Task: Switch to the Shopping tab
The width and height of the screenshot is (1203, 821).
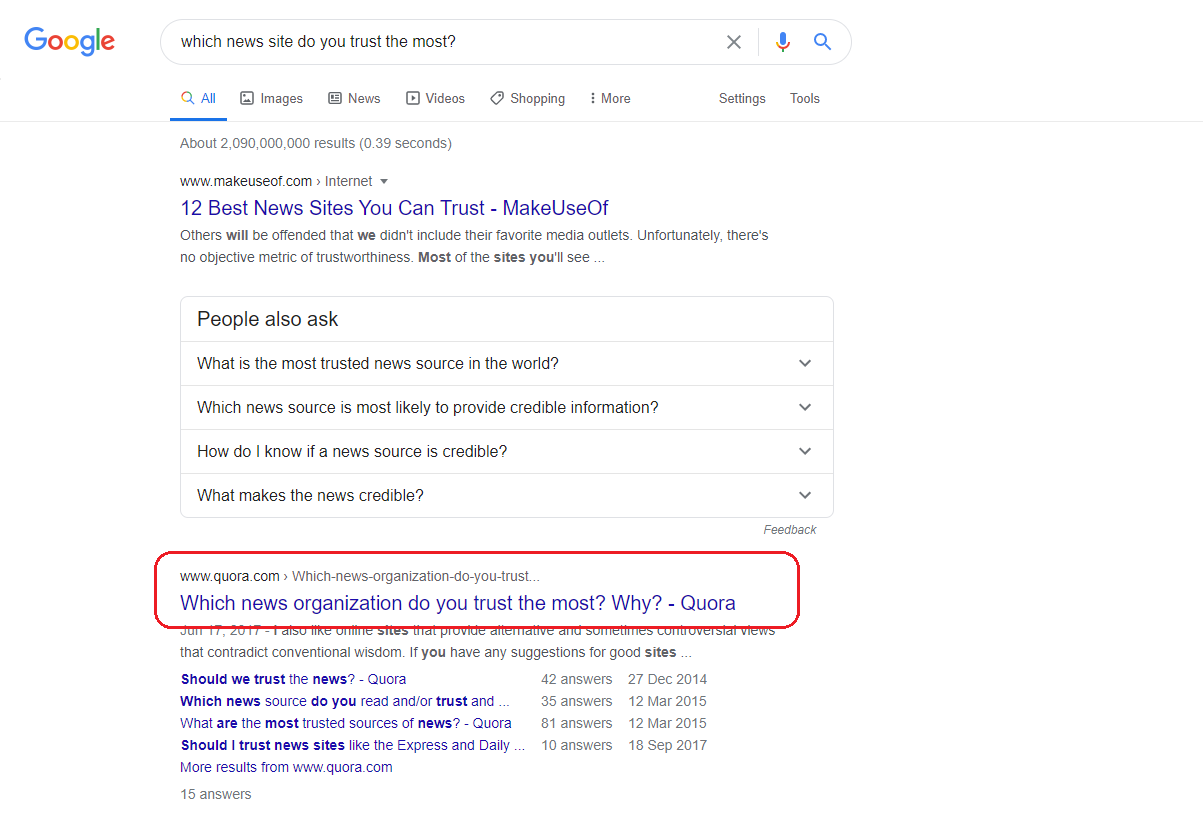Action: pos(527,98)
